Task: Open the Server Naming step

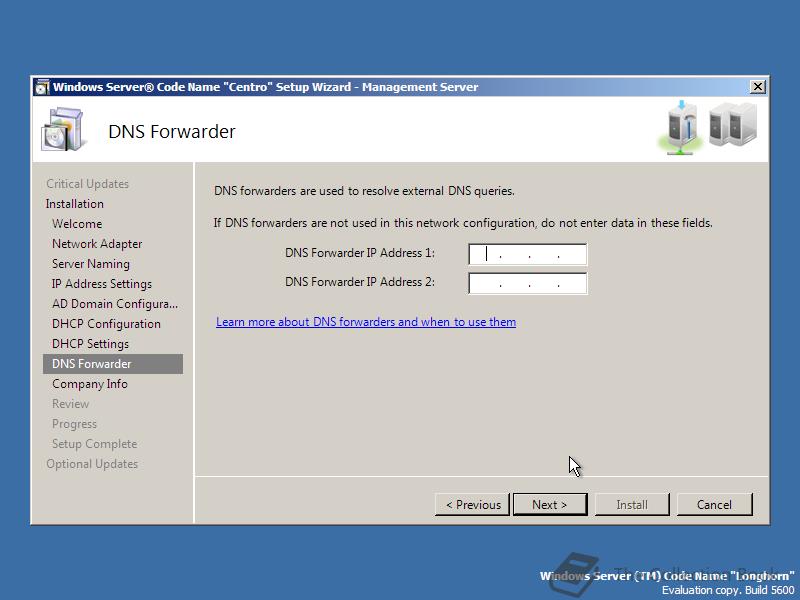Action: click(x=91, y=264)
